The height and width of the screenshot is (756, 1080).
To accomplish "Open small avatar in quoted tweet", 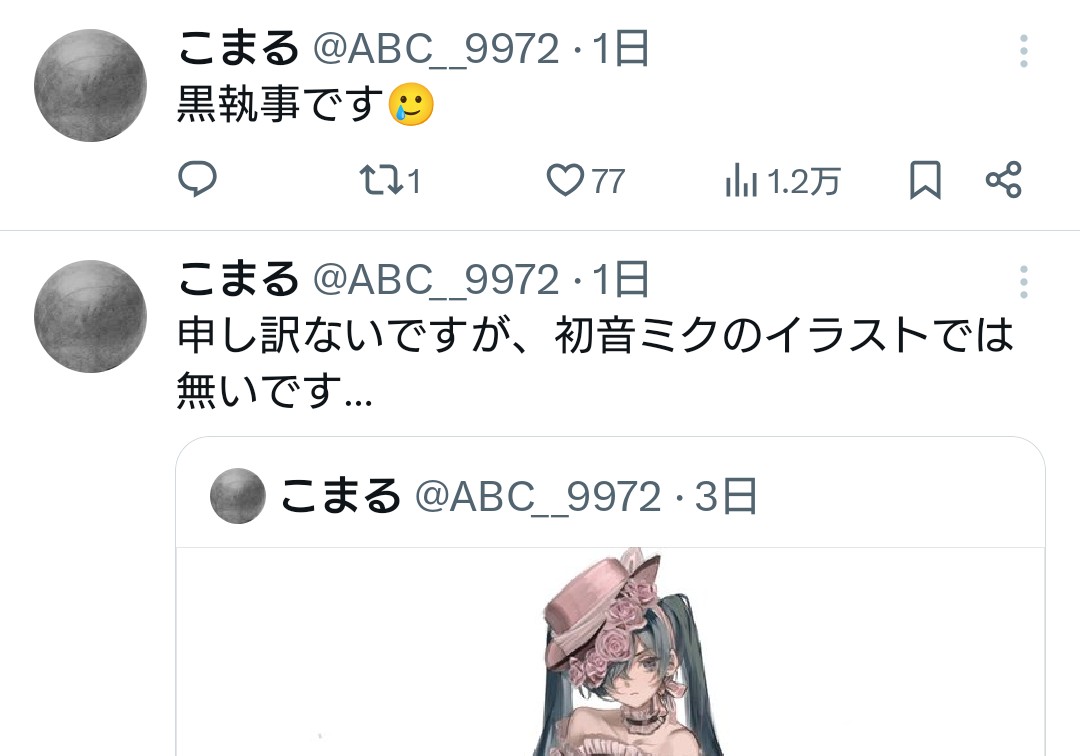I will pyautogui.click(x=238, y=496).
